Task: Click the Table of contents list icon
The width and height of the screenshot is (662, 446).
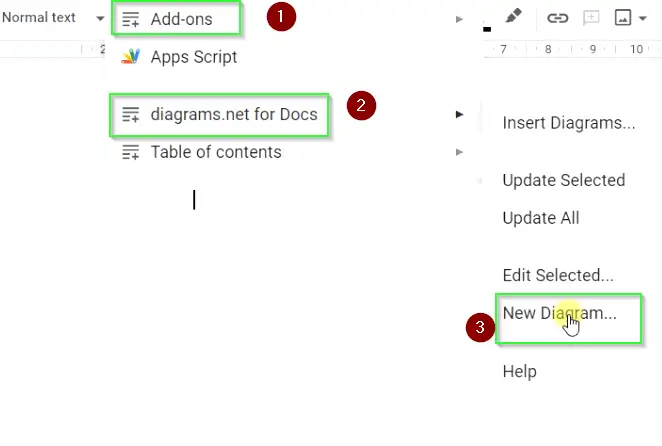Action: point(130,152)
